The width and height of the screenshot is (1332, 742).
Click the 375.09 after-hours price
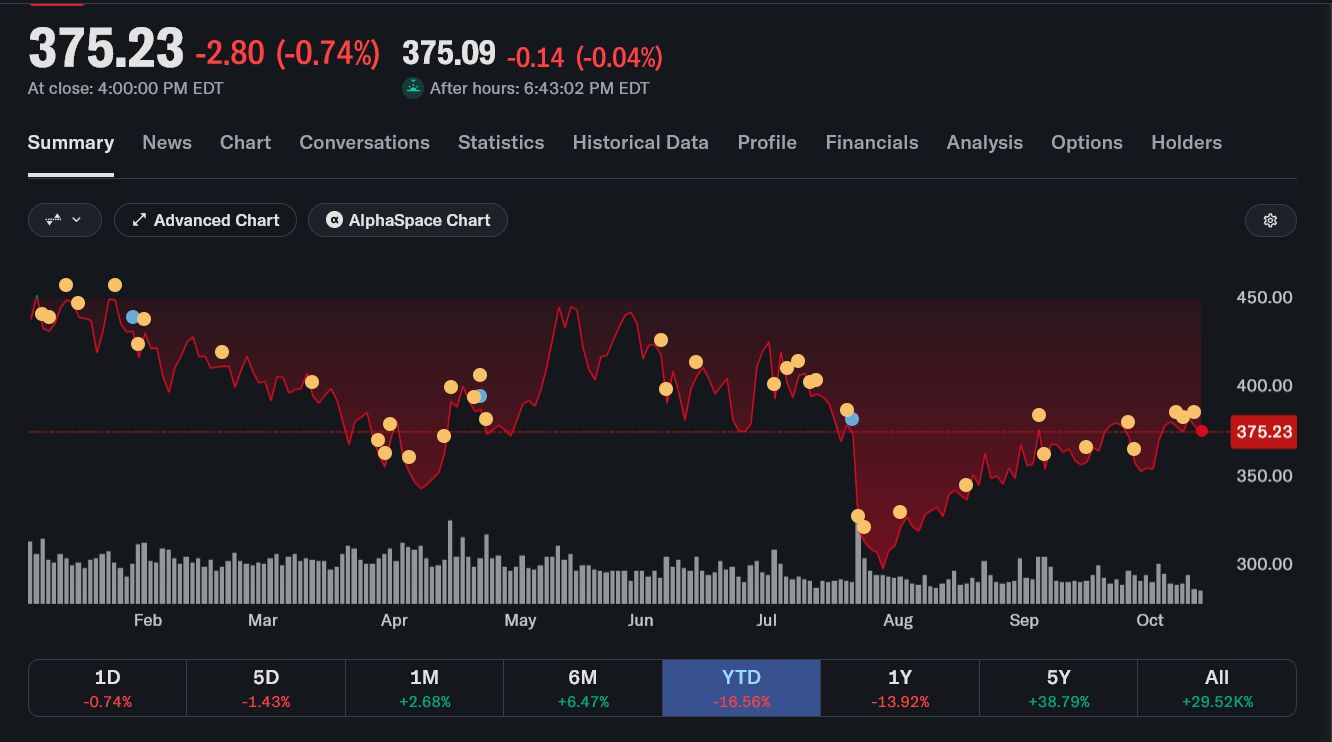[449, 53]
